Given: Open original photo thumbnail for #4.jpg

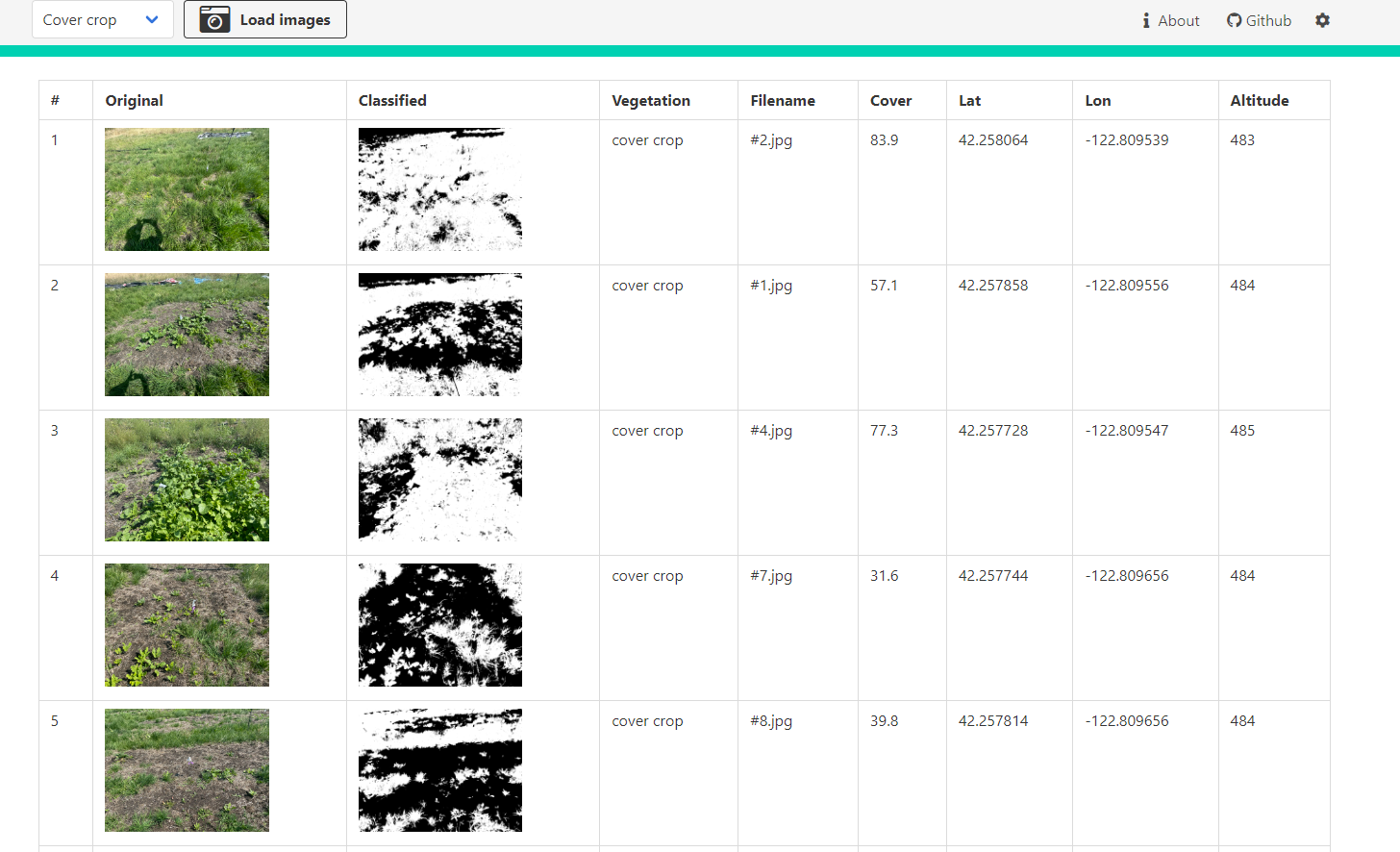Looking at the screenshot, I should pos(187,480).
